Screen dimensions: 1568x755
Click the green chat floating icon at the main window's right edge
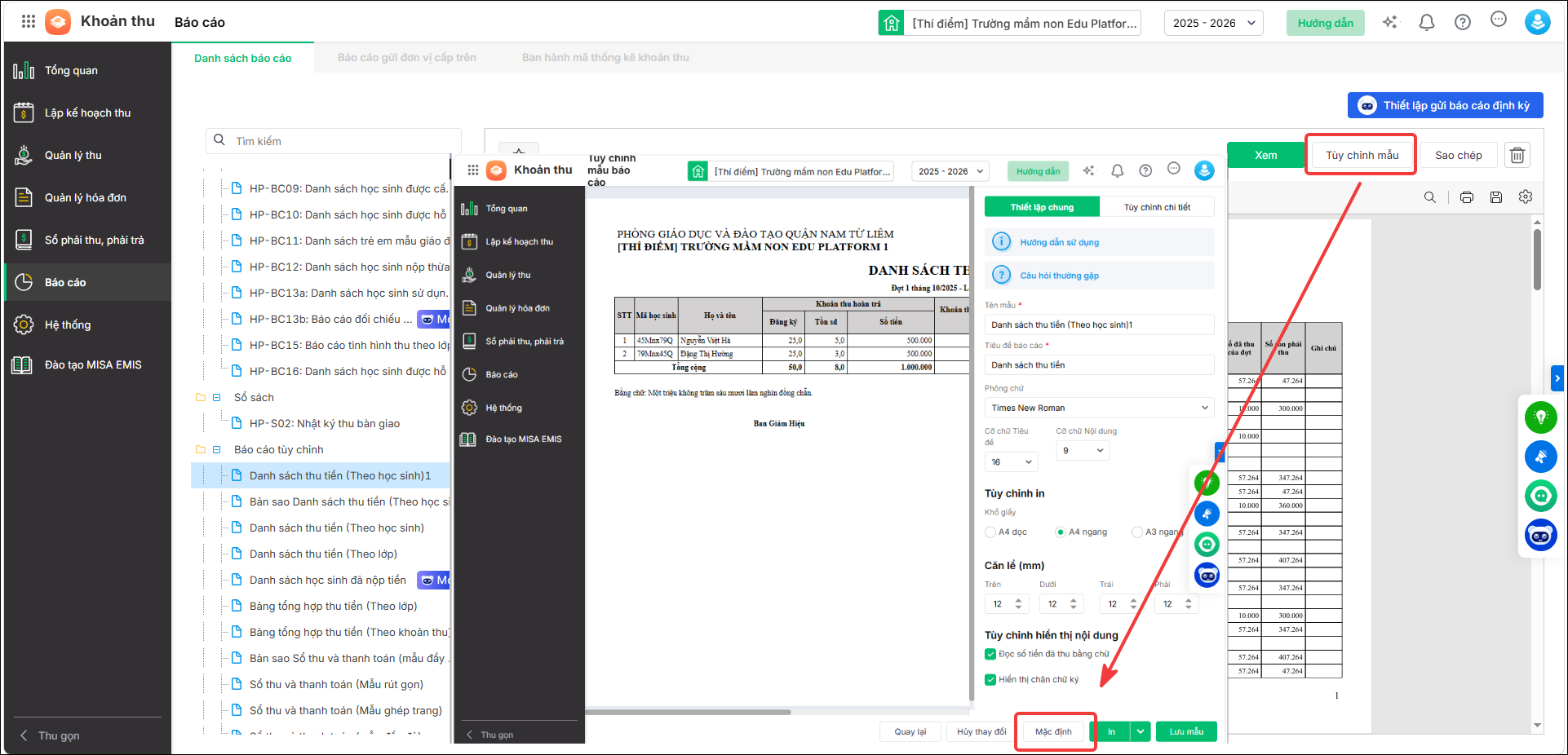point(1541,496)
